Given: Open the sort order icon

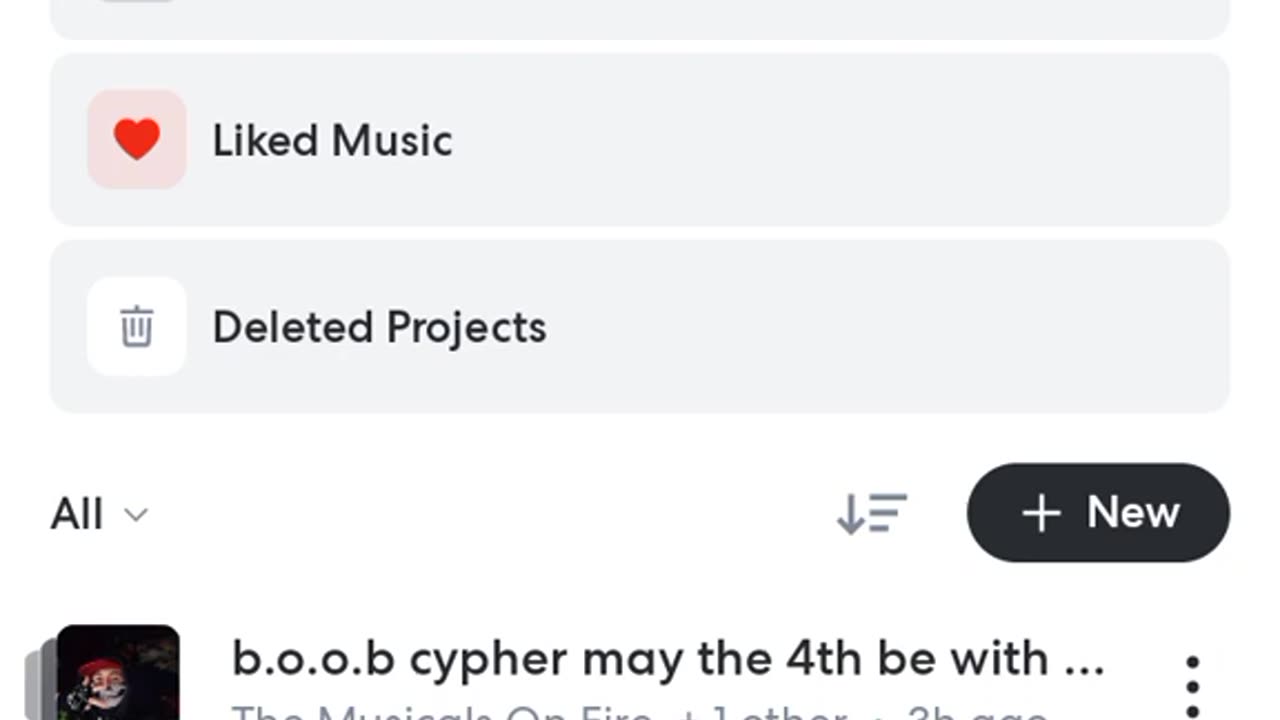Looking at the screenshot, I should pyautogui.click(x=872, y=513).
